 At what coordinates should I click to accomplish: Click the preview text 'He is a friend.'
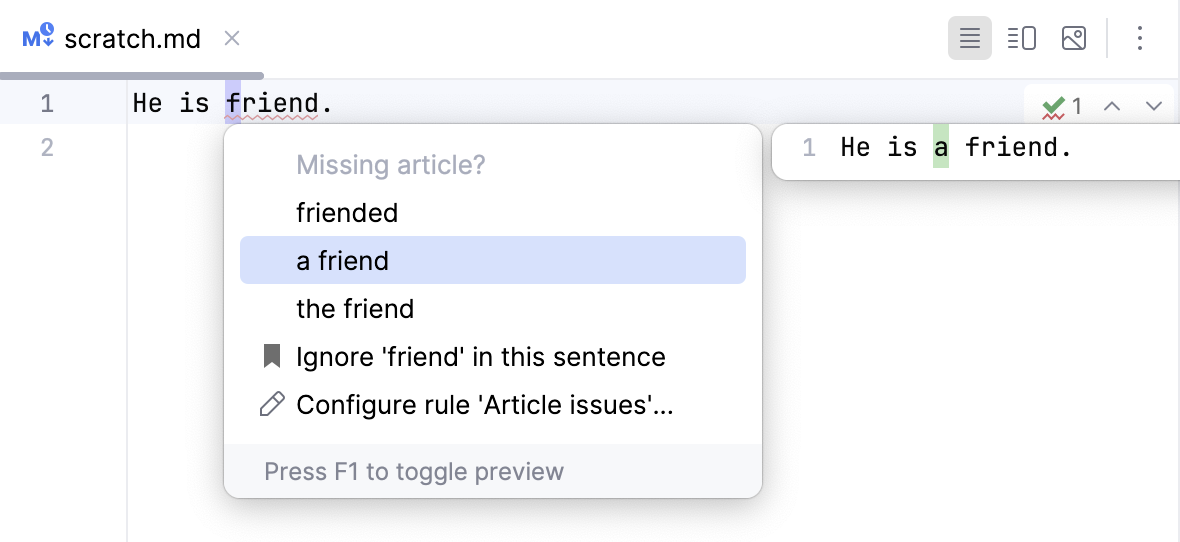click(955, 148)
